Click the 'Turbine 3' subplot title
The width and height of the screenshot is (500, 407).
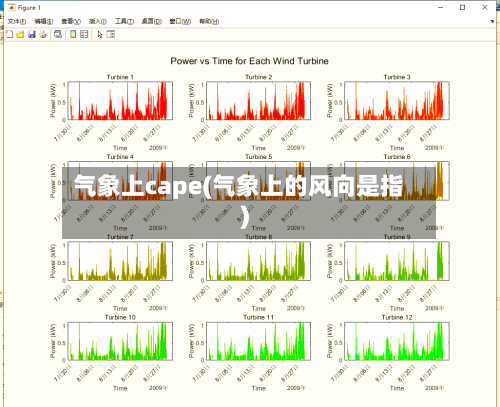coord(397,77)
